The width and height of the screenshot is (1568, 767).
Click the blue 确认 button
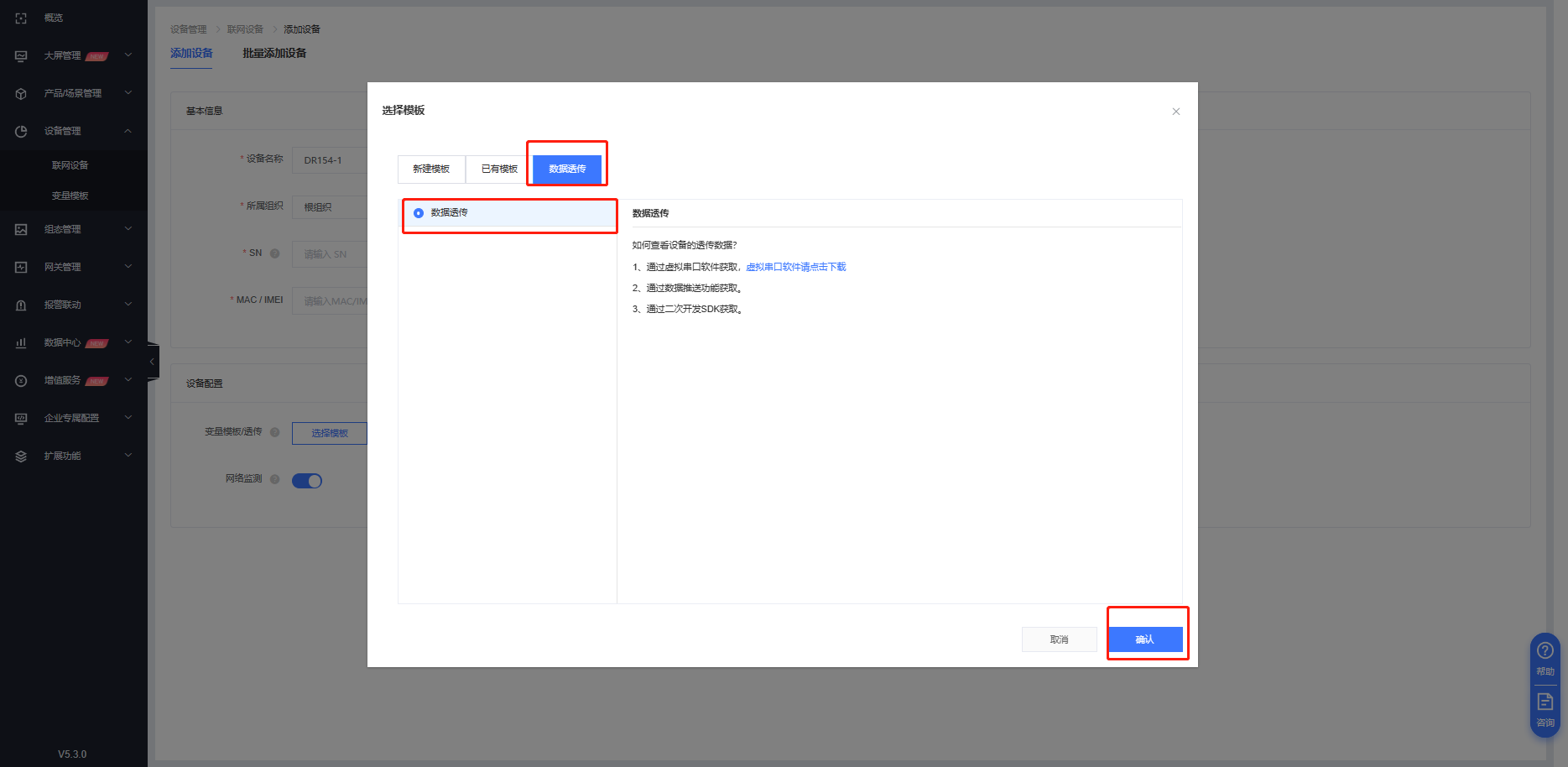[1145, 639]
